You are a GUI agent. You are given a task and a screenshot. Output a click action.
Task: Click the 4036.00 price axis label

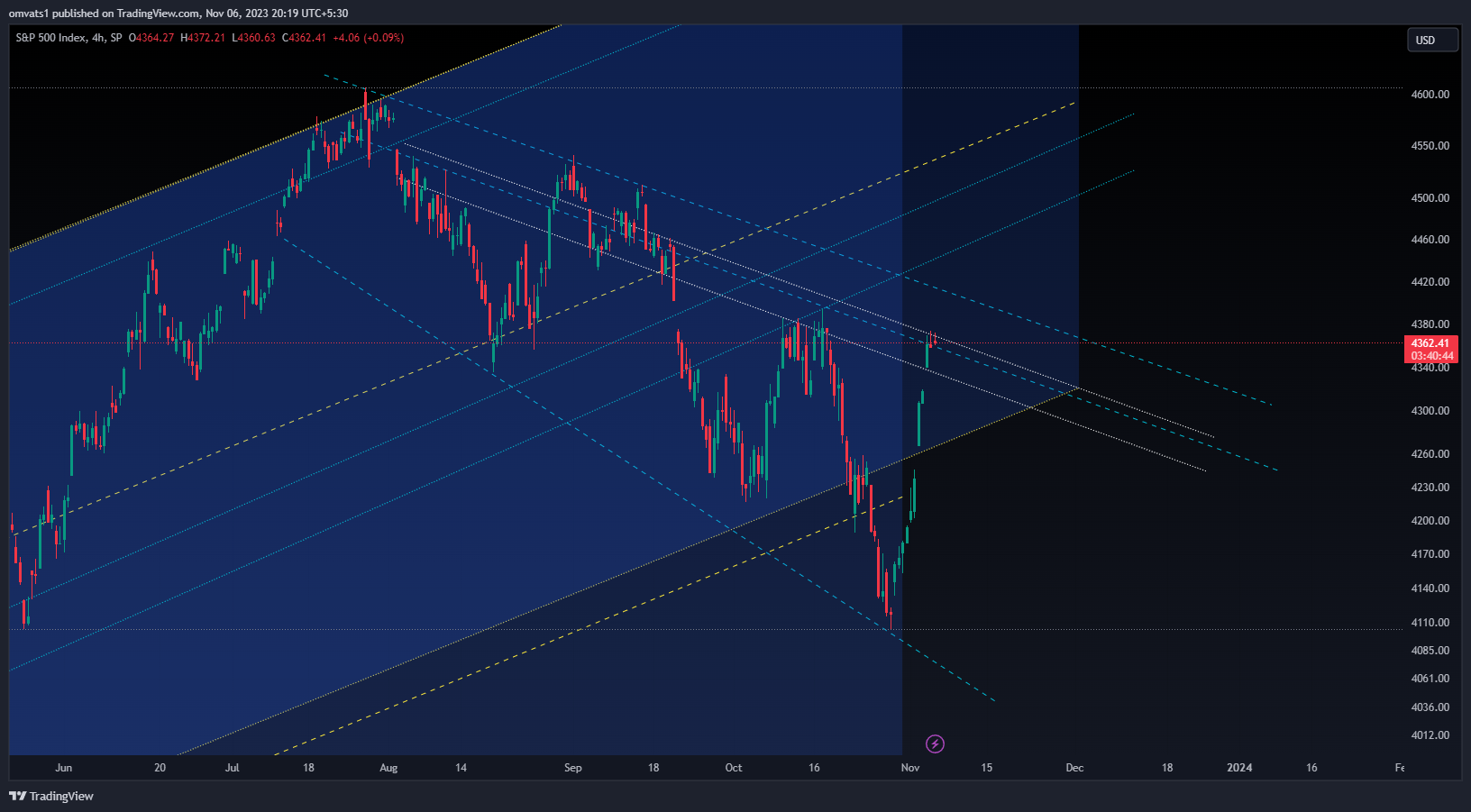pyautogui.click(x=1430, y=707)
